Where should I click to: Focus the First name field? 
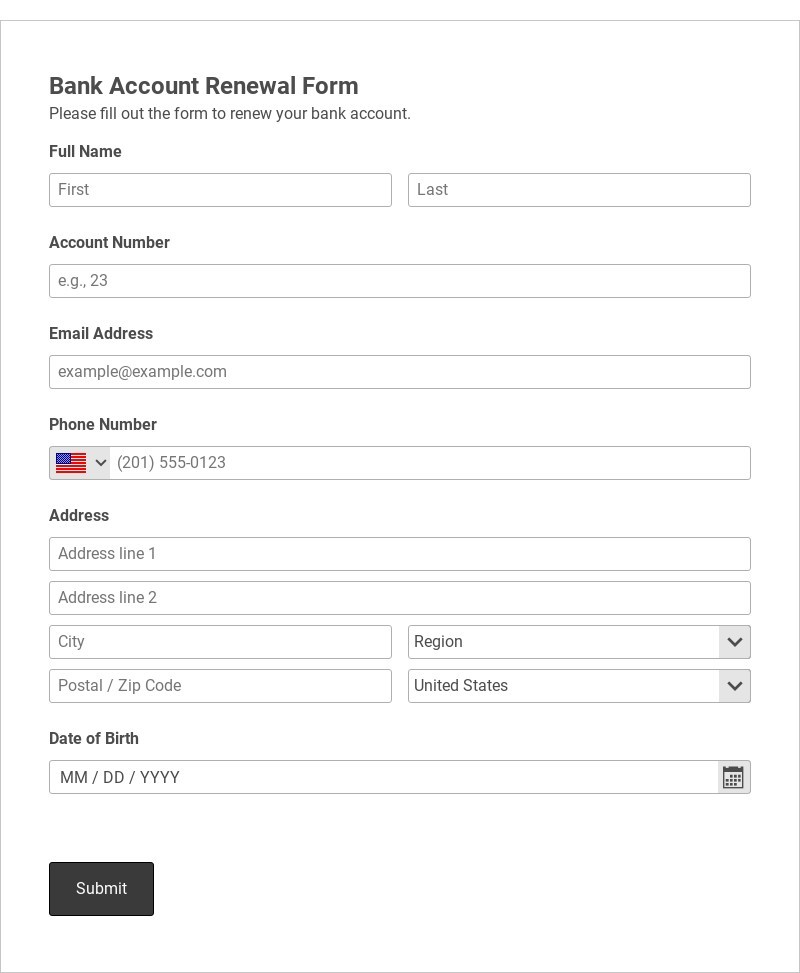[x=220, y=190]
